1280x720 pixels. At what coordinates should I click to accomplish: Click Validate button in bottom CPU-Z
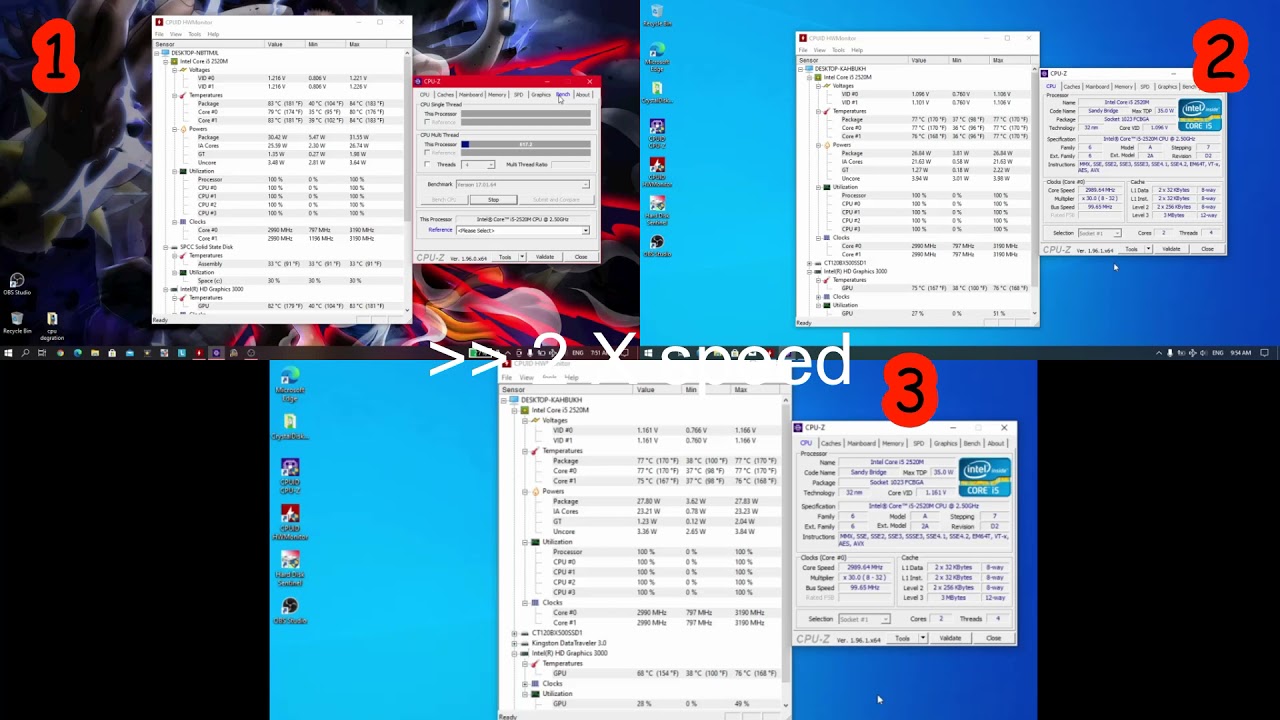point(950,638)
